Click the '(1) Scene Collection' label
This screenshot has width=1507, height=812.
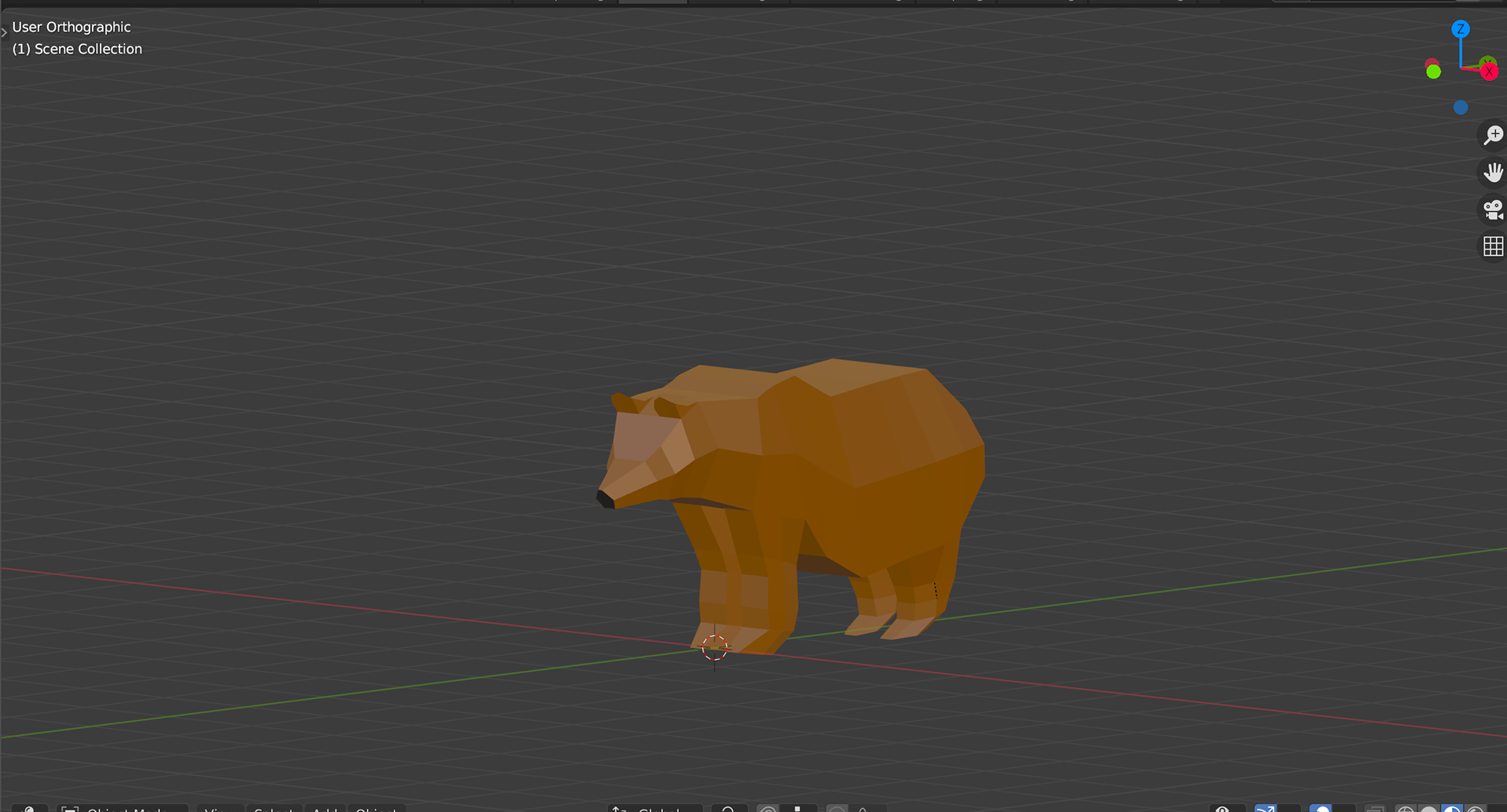[x=77, y=49]
